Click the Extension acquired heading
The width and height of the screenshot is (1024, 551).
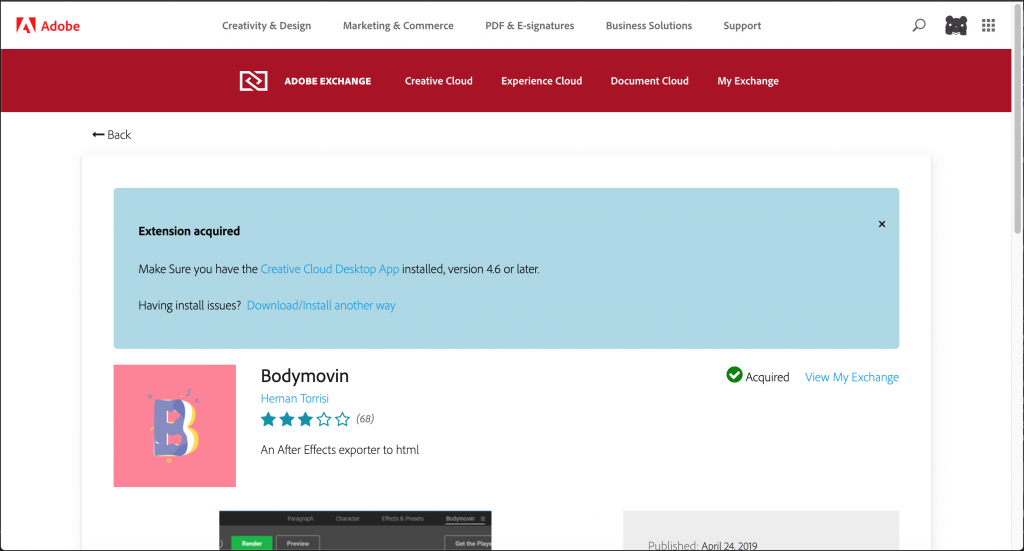189,231
